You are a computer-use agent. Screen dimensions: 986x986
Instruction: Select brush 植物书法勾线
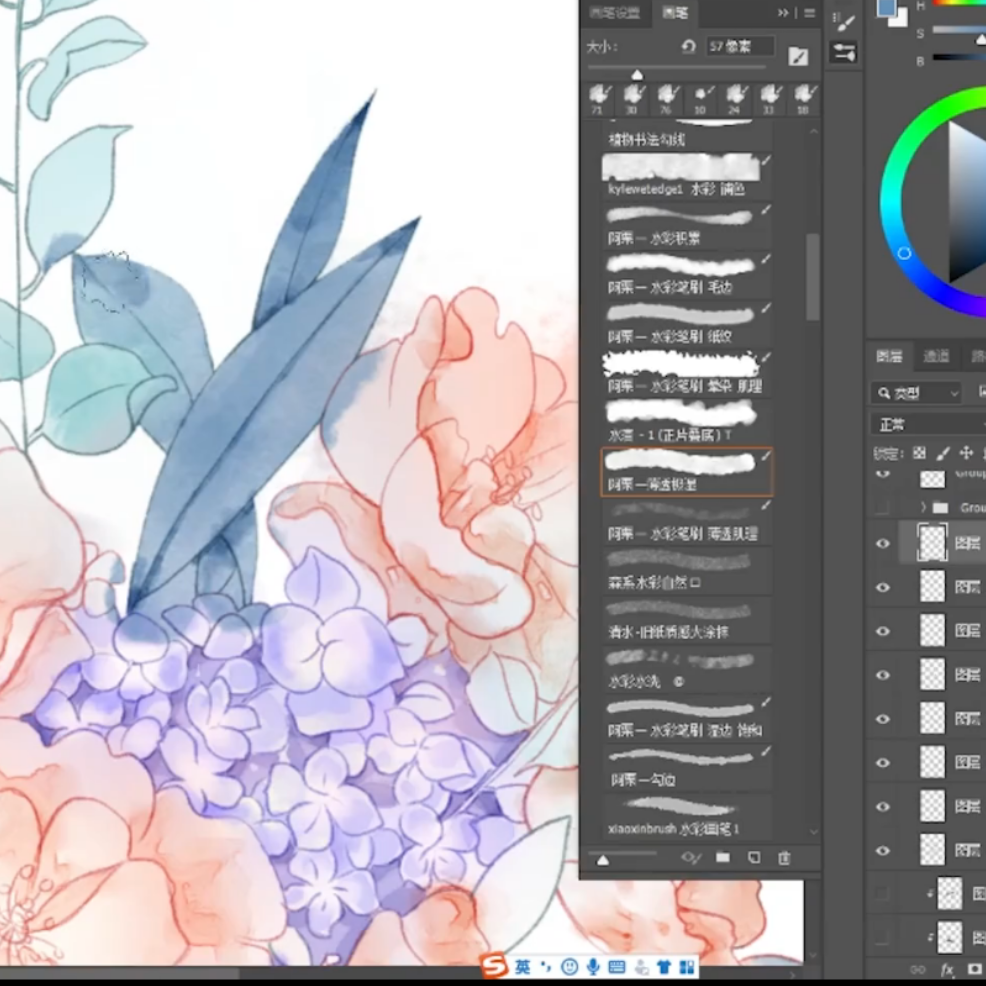686,135
